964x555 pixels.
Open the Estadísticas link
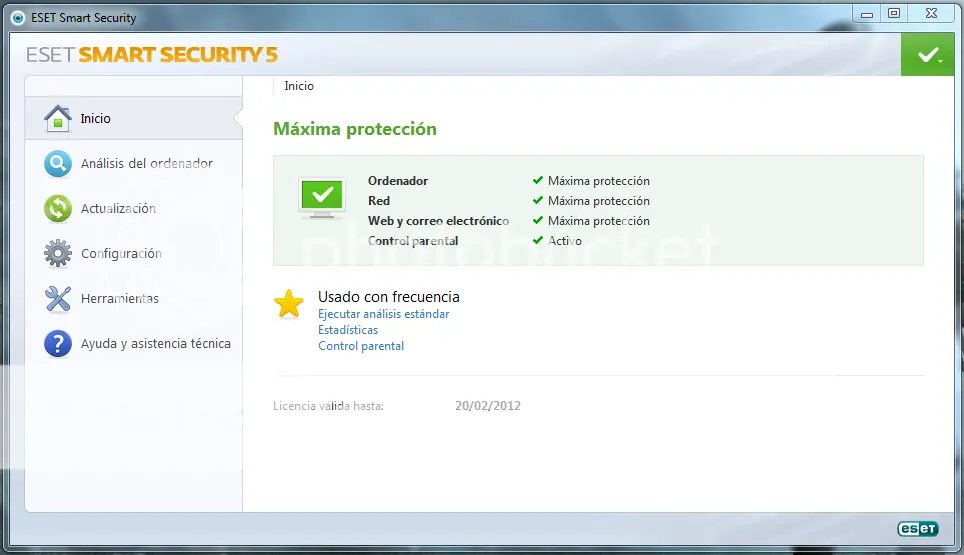coord(348,330)
